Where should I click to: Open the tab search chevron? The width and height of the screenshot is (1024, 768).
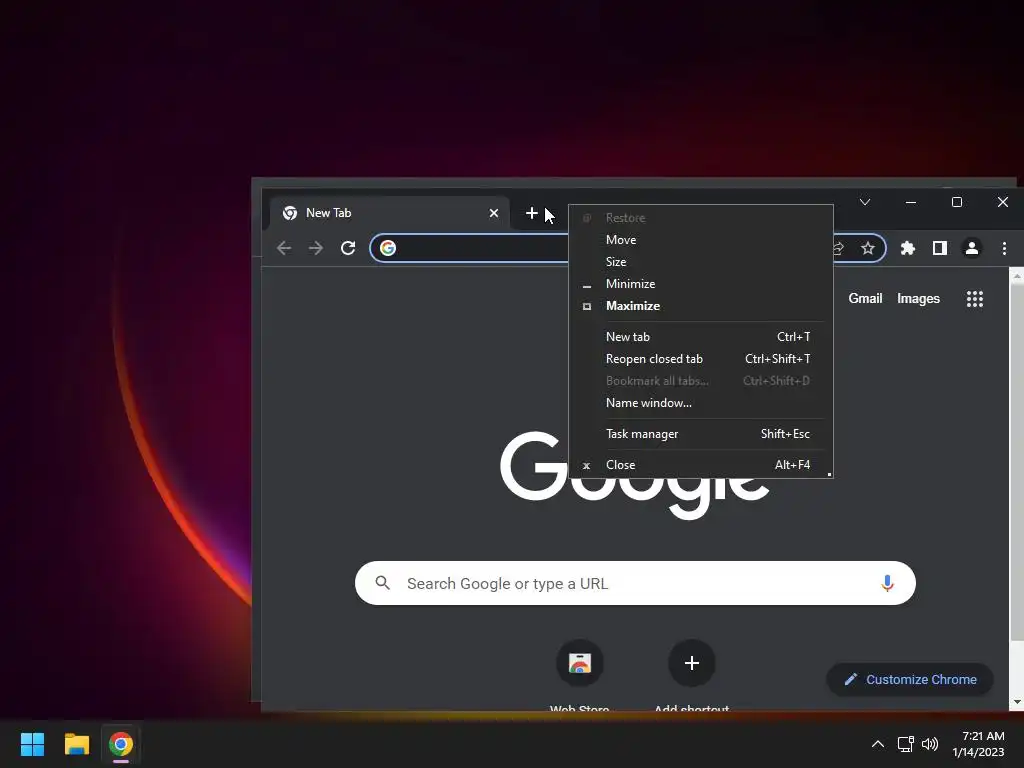point(865,202)
